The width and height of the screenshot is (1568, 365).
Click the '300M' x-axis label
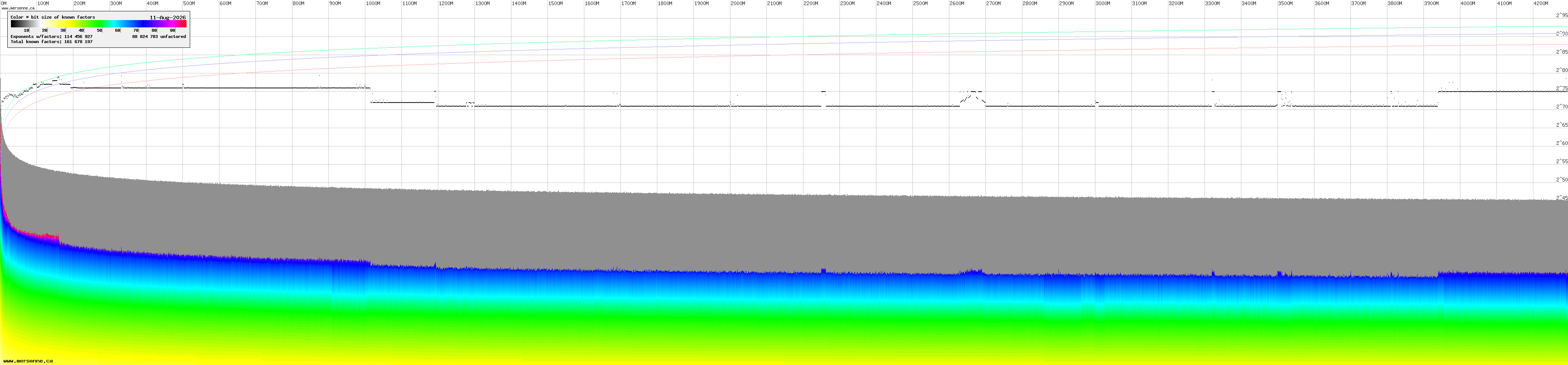pos(116,4)
